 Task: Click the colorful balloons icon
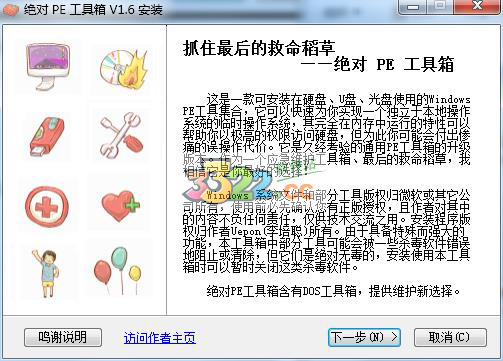click(x=118, y=271)
